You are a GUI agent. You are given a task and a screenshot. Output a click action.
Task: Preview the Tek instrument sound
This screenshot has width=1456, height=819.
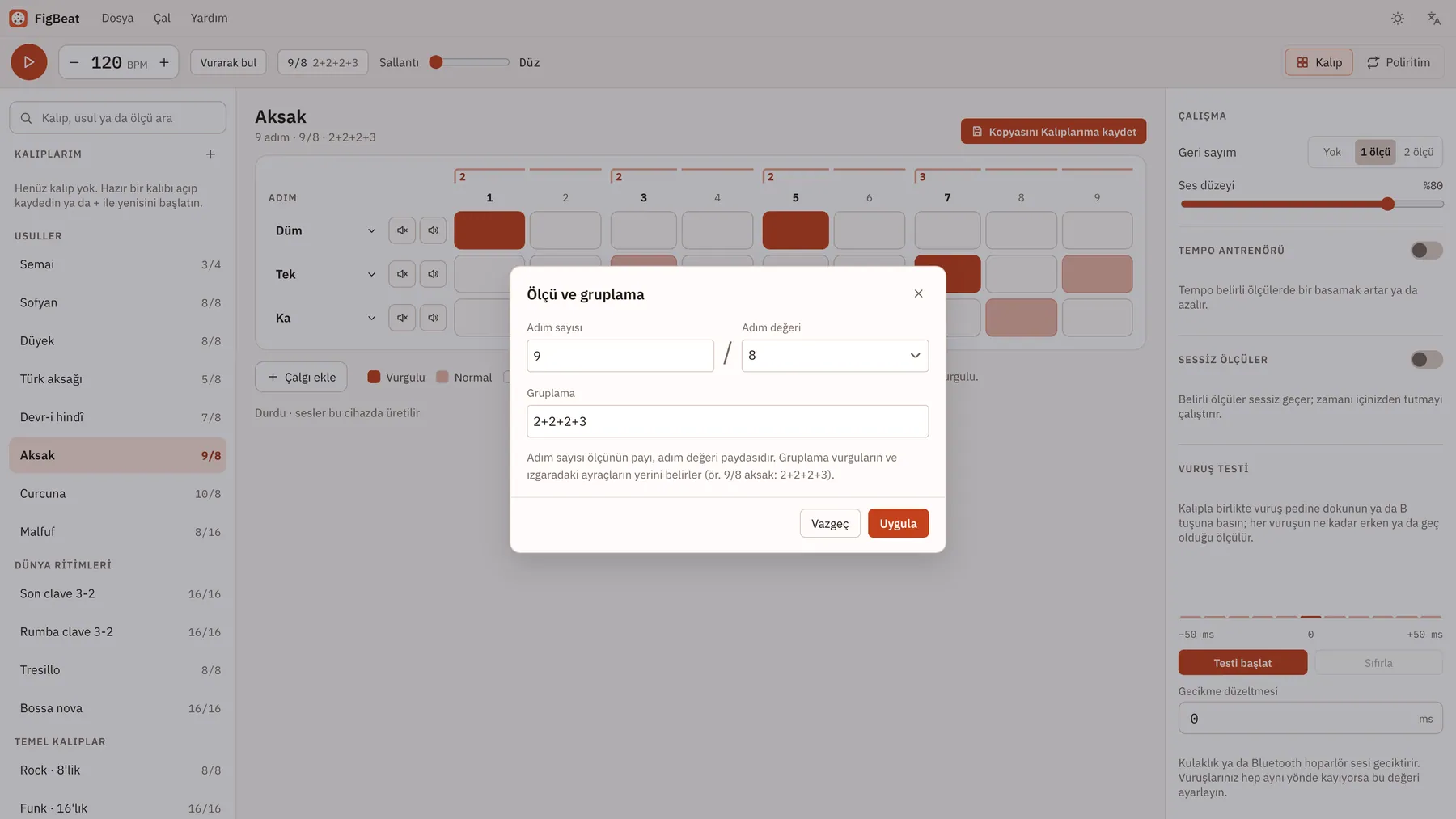point(434,274)
